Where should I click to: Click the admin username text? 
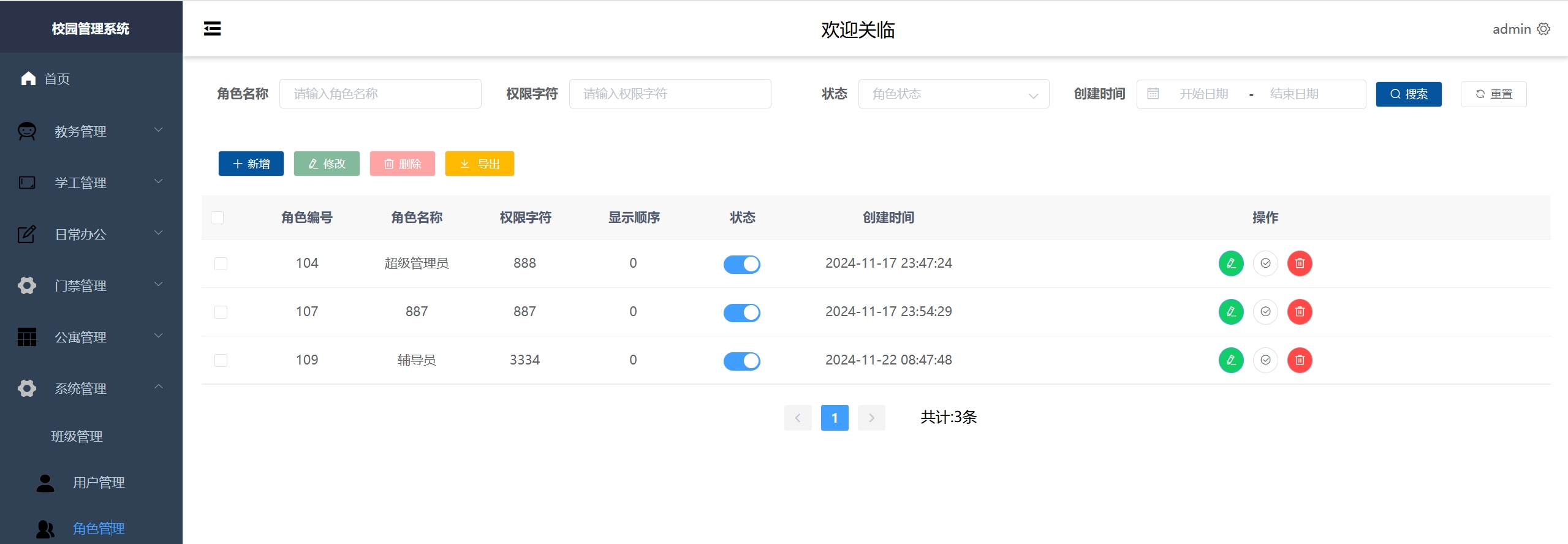pyautogui.click(x=1512, y=29)
